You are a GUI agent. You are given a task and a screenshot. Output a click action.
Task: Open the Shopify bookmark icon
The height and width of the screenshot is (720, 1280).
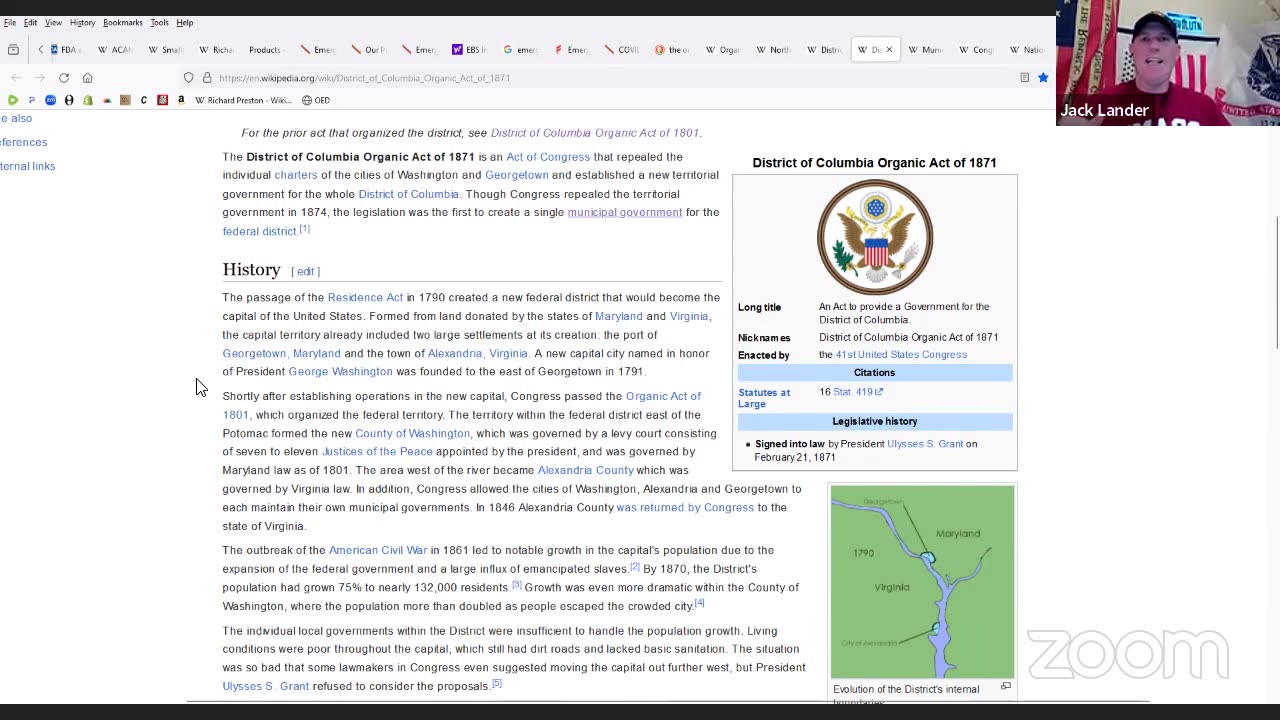coord(88,100)
